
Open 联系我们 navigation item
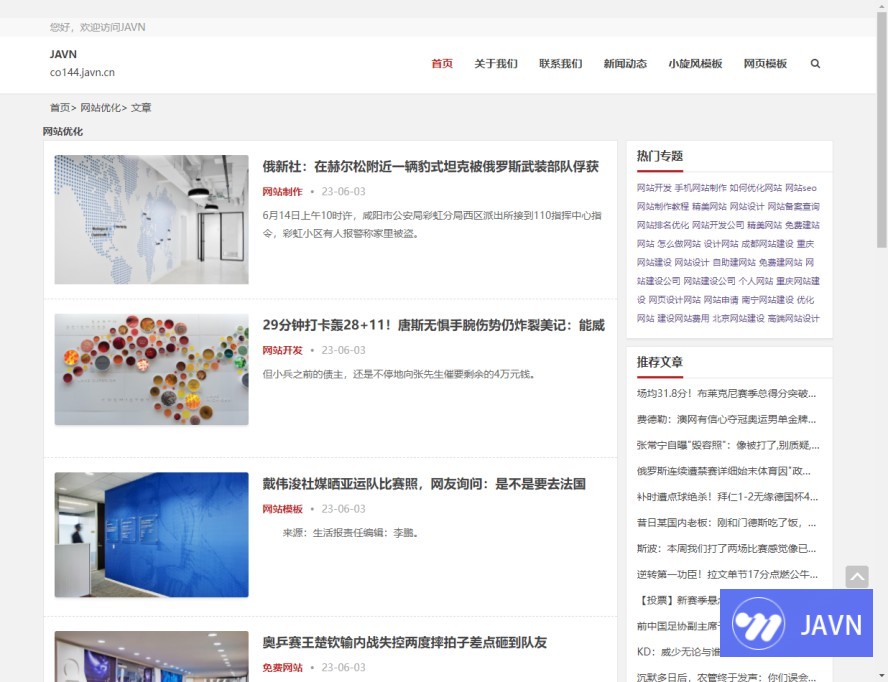click(x=561, y=63)
